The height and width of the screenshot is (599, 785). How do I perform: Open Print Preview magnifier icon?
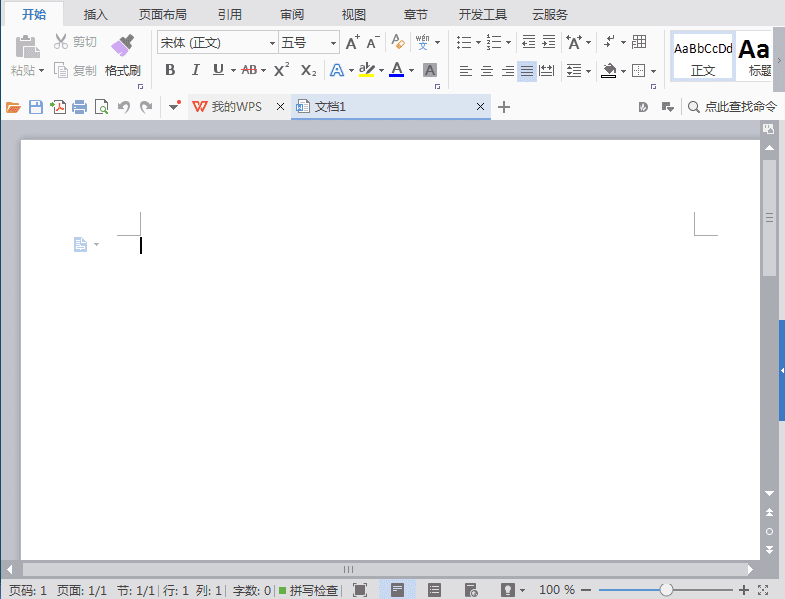(102, 107)
